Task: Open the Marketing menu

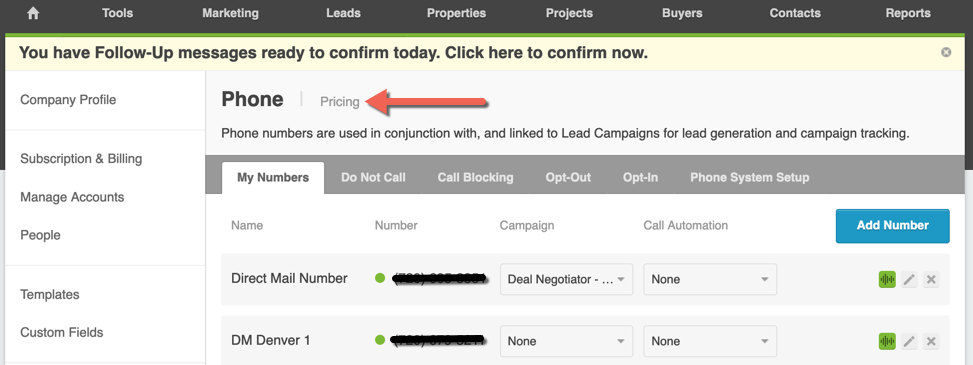Action: pyautogui.click(x=230, y=13)
